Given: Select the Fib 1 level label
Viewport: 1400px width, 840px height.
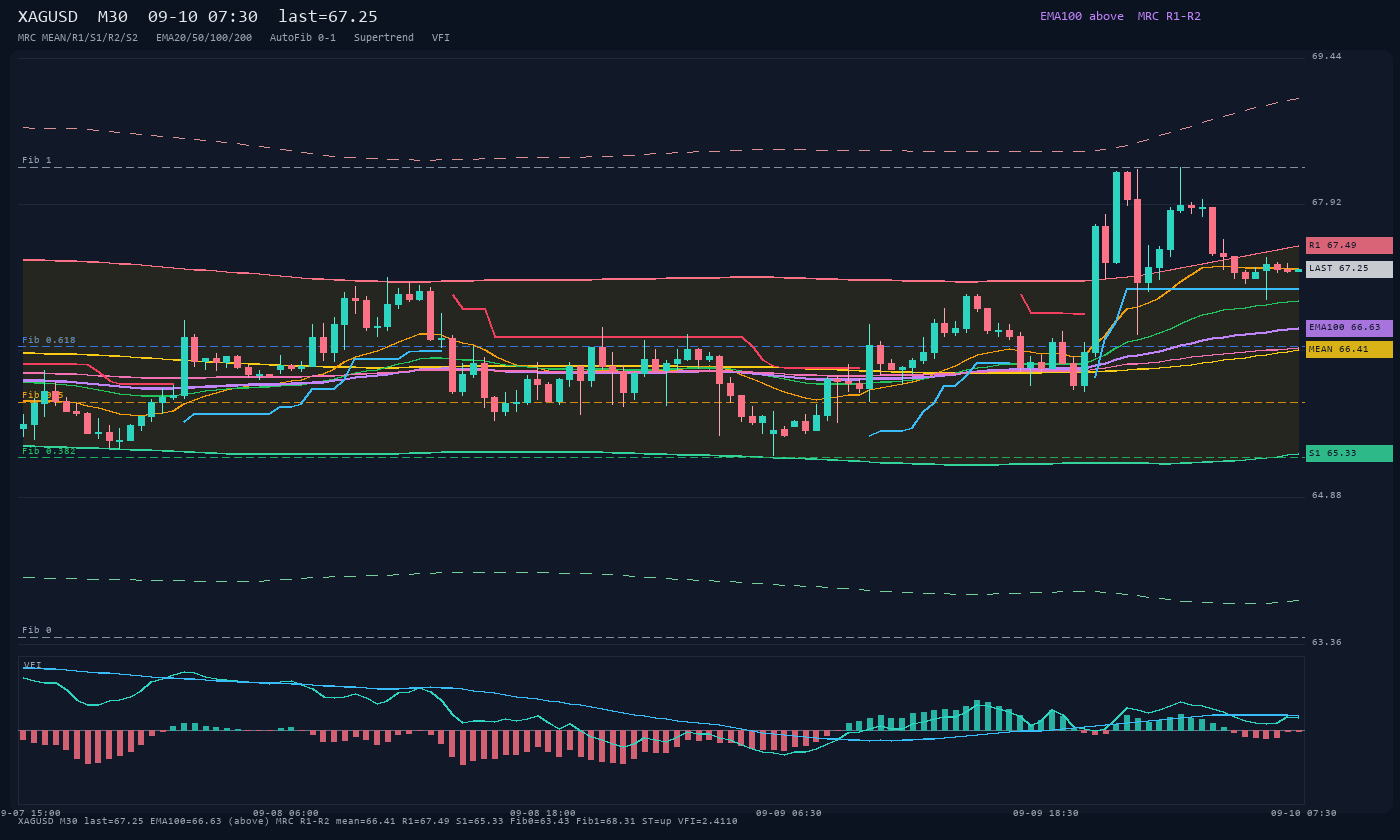Looking at the screenshot, I should [x=37, y=160].
